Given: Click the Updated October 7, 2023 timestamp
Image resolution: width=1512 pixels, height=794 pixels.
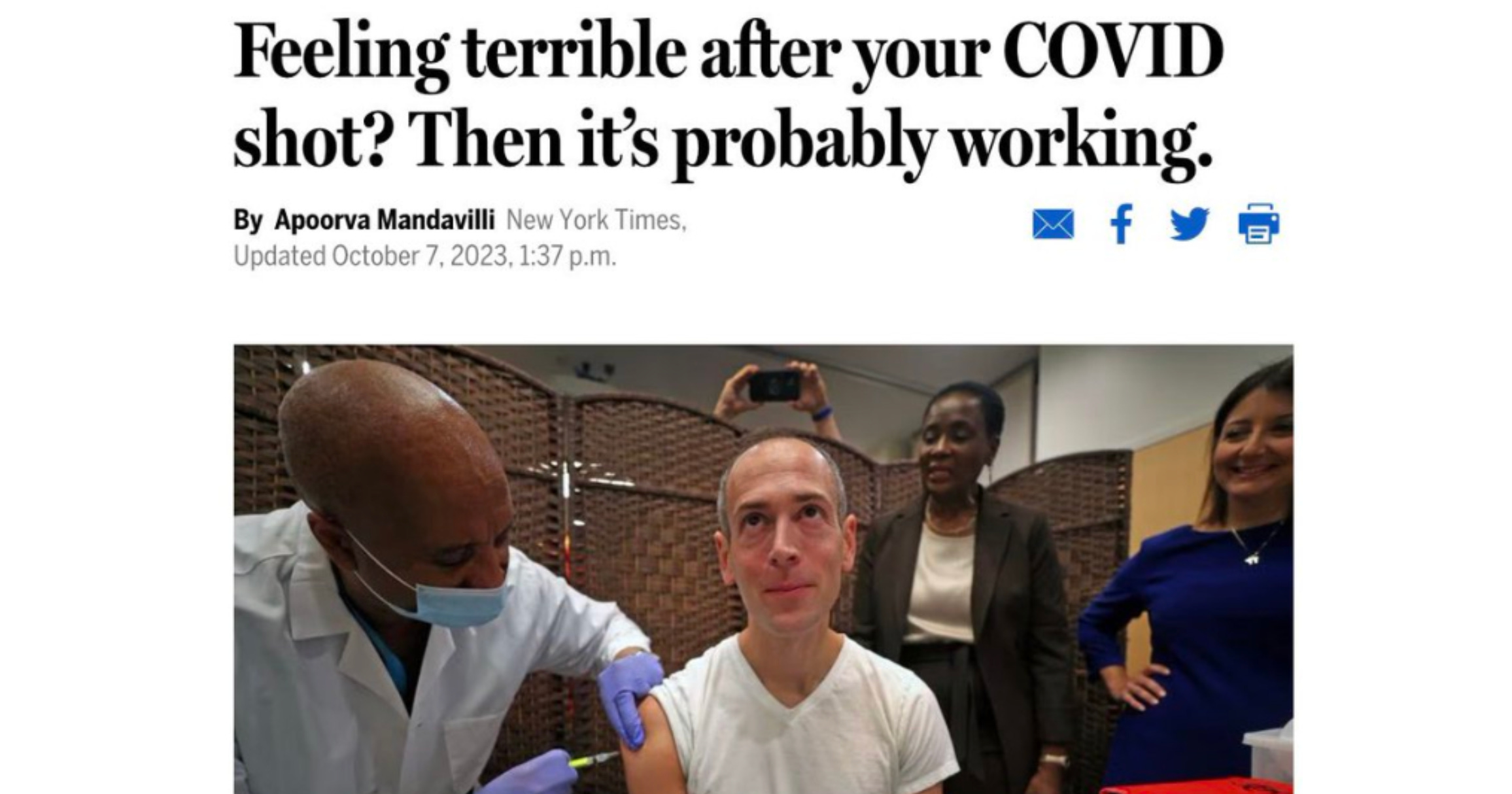Looking at the screenshot, I should (425, 256).
